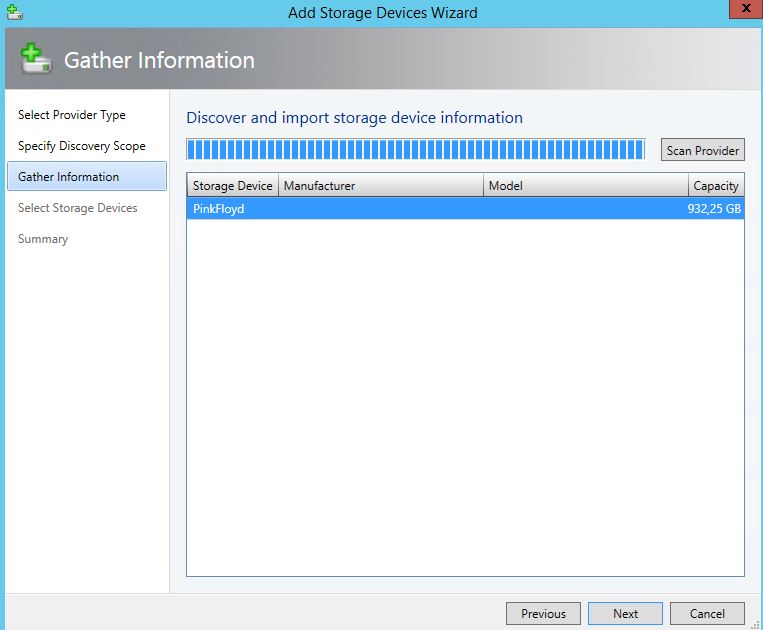This screenshot has height=630, width=763.
Task: Click the discovery progress bar
Action: pyautogui.click(x=416, y=149)
